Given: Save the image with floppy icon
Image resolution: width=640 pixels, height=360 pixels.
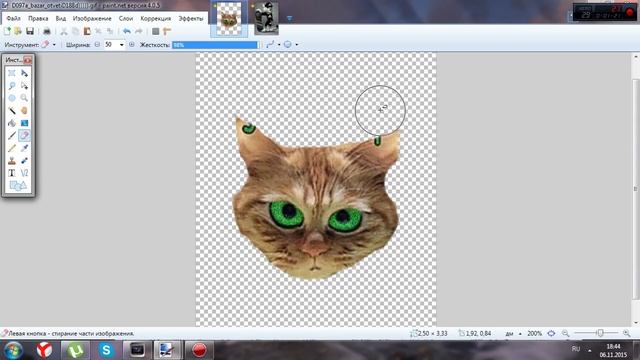Looking at the screenshot, I should click(30, 31).
